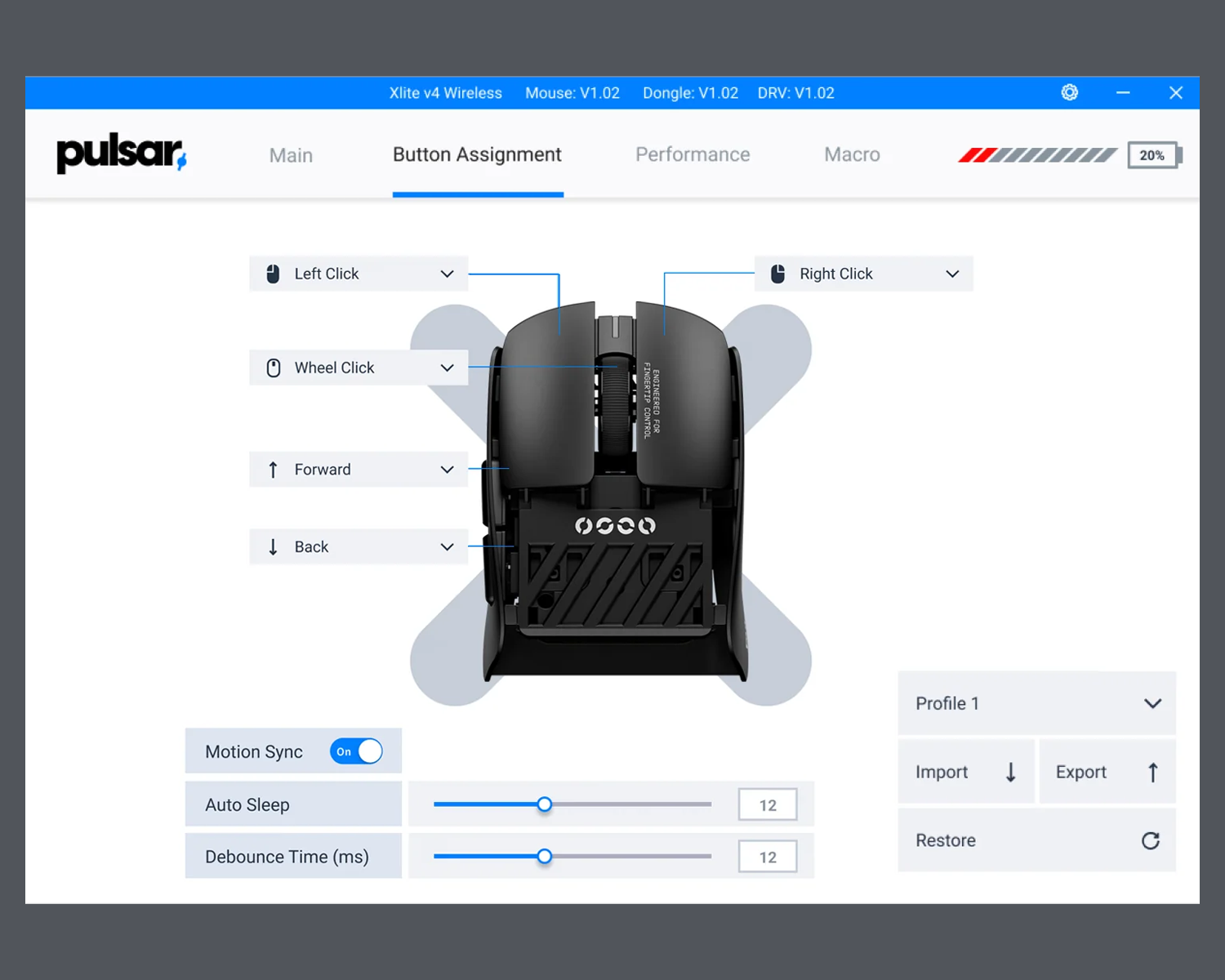Image resolution: width=1225 pixels, height=980 pixels.
Task: Click the Export button
Action: (1107, 772)
